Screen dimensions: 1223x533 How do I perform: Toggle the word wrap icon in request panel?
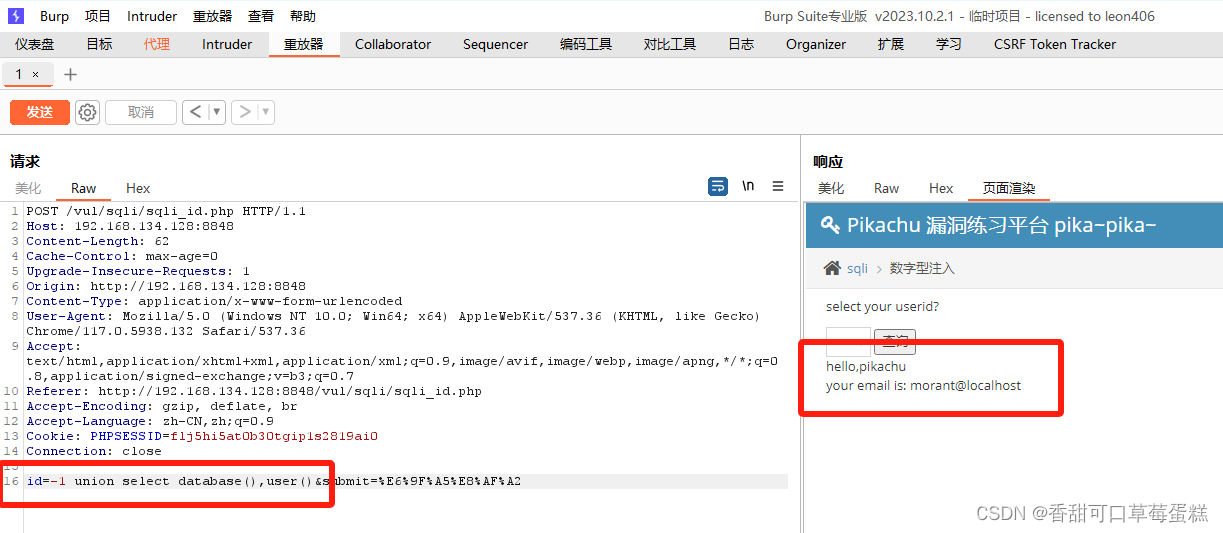[x=717, y=186]
